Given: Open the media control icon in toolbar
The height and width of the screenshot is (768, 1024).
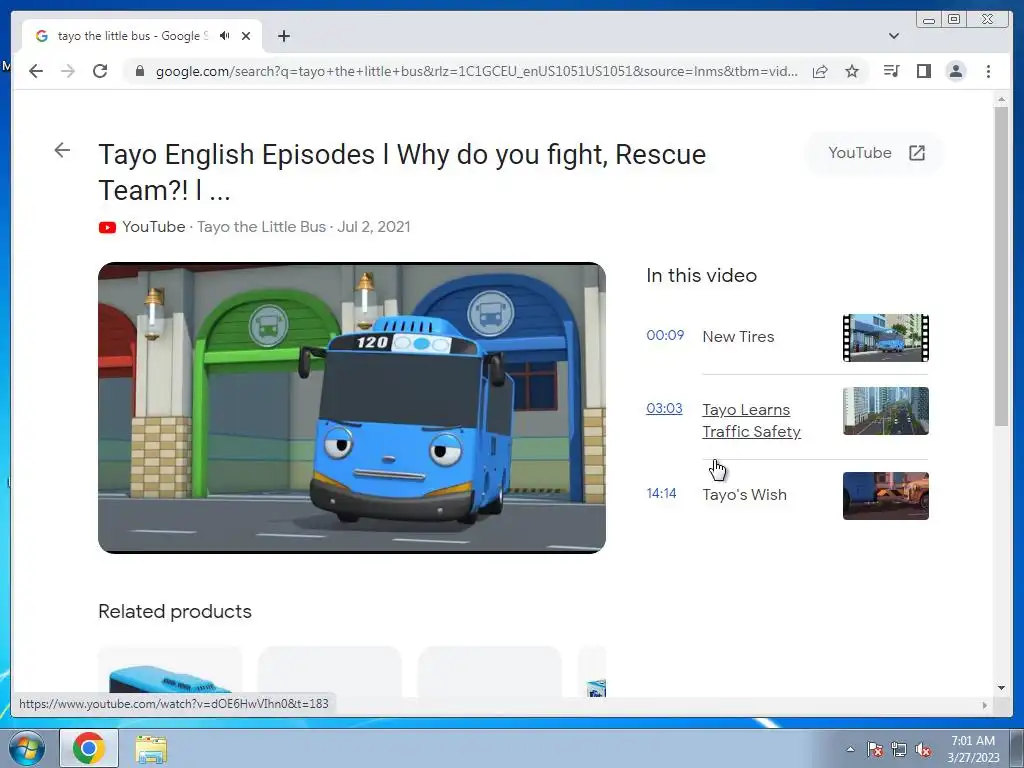Looking at the screenshot, I should tap(891, 71).
